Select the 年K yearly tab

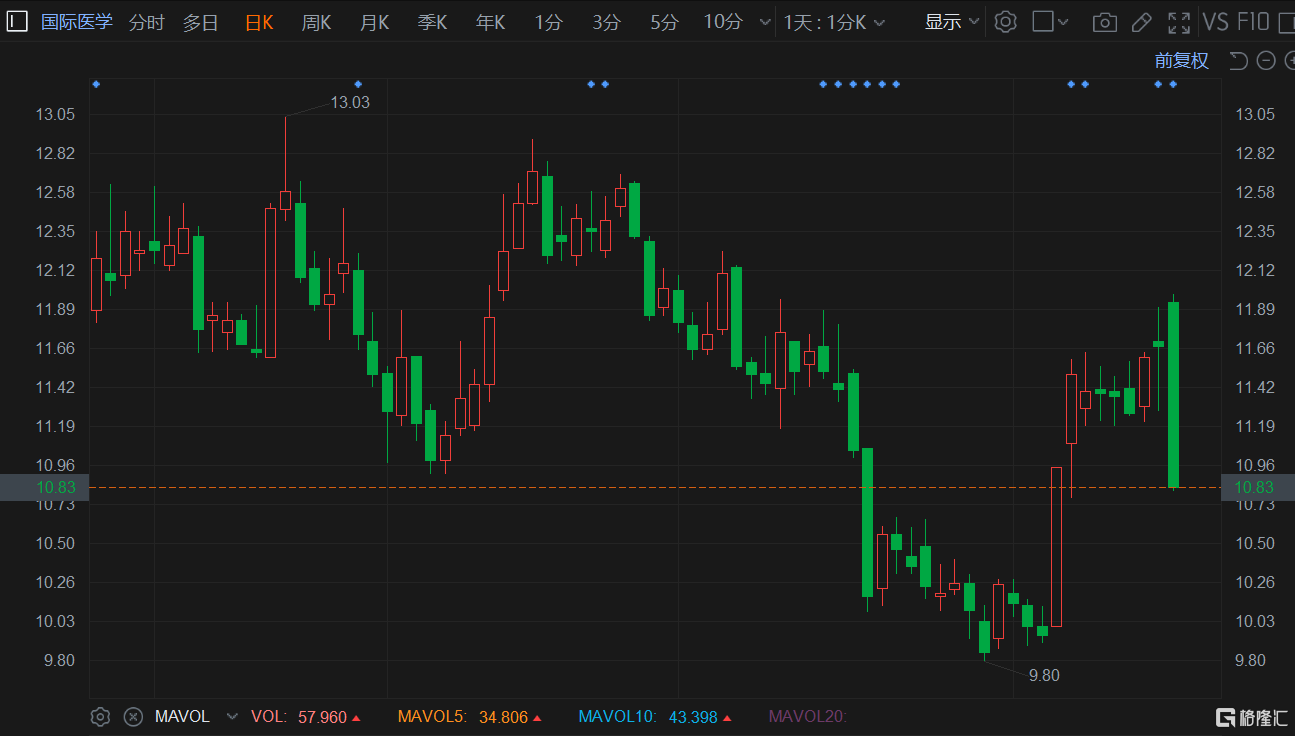pos(490,22)
